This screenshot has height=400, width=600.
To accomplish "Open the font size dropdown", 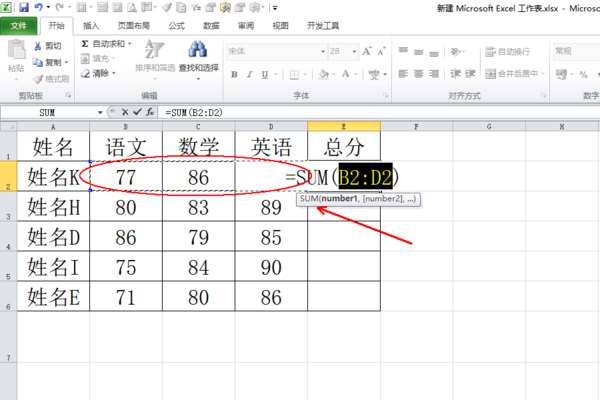I will (354, 51).
